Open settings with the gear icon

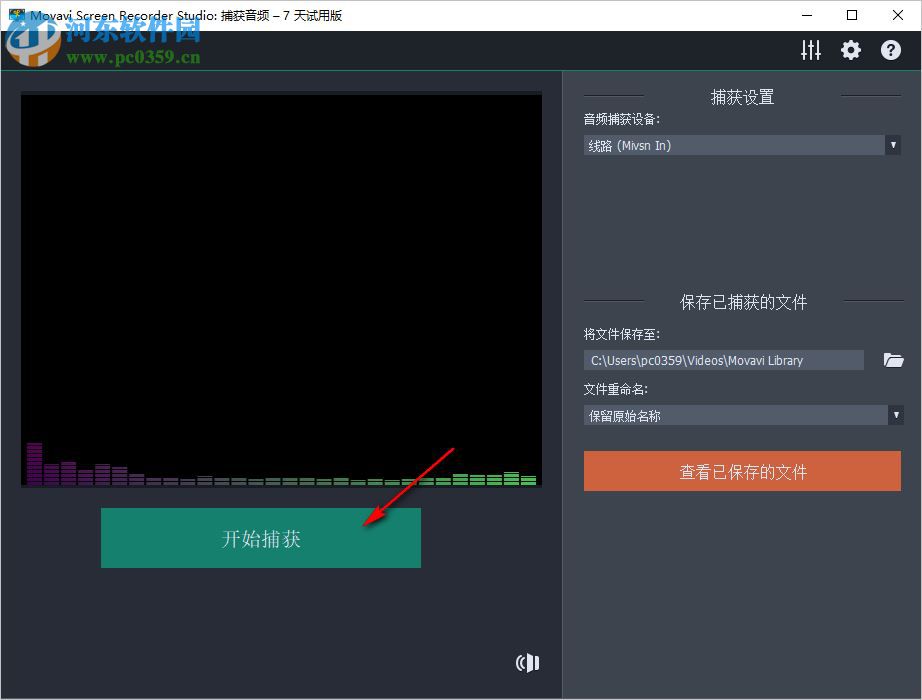[x=850, y=49]
